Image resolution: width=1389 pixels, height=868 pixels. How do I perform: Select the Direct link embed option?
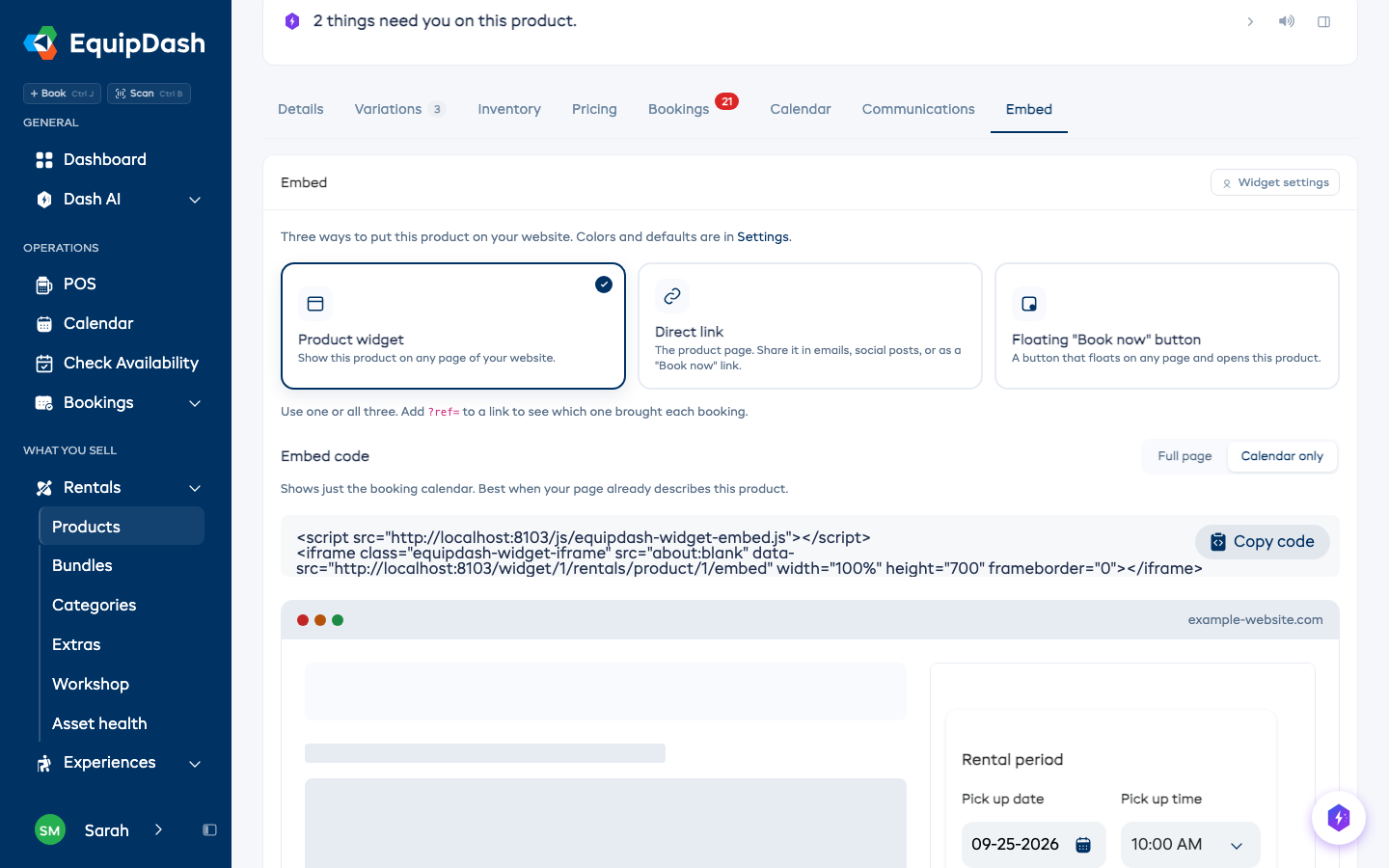click(810, 326)
